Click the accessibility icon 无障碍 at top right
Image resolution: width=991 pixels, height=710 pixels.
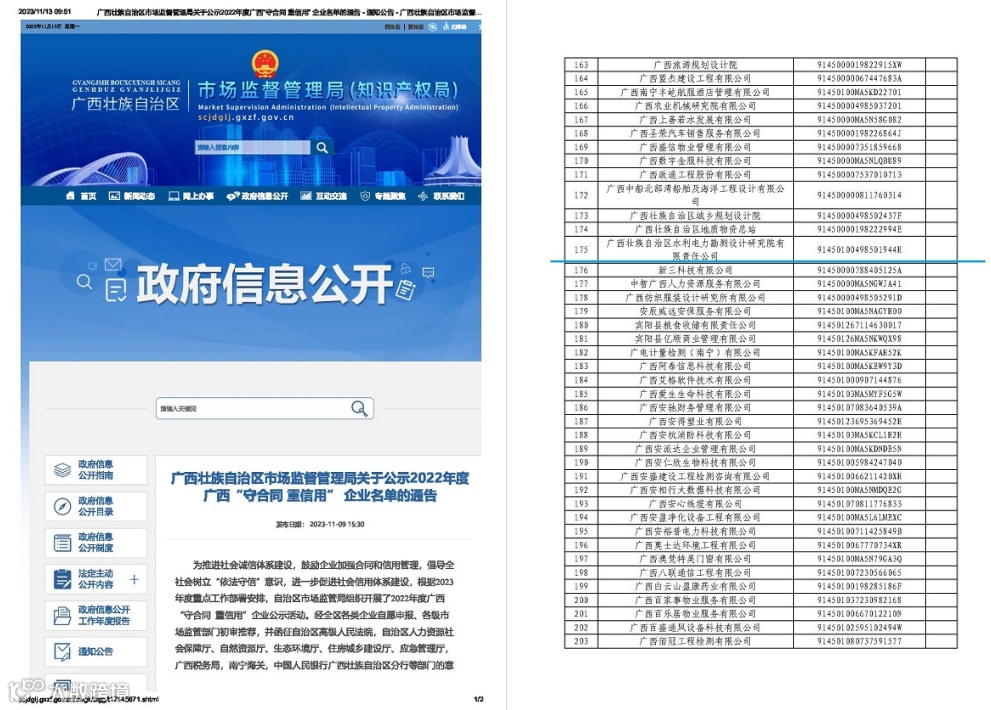(x=446, y=27)
